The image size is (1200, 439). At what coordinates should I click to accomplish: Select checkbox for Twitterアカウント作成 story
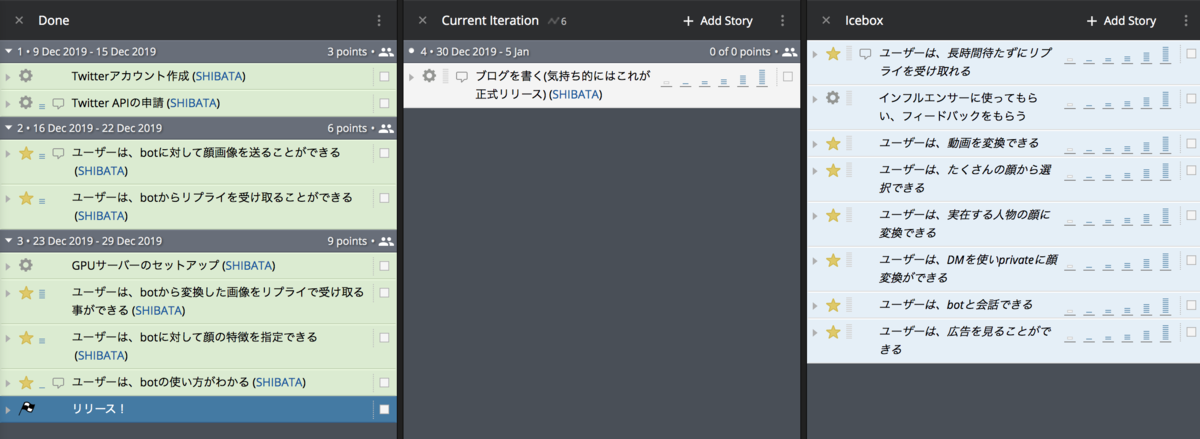384,76
